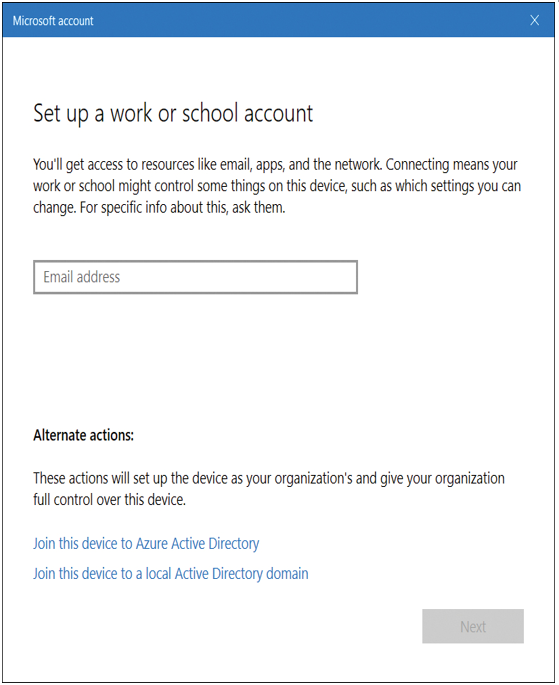
Task: Dismiss the dialog with the X icon
Action: point(534,20)
